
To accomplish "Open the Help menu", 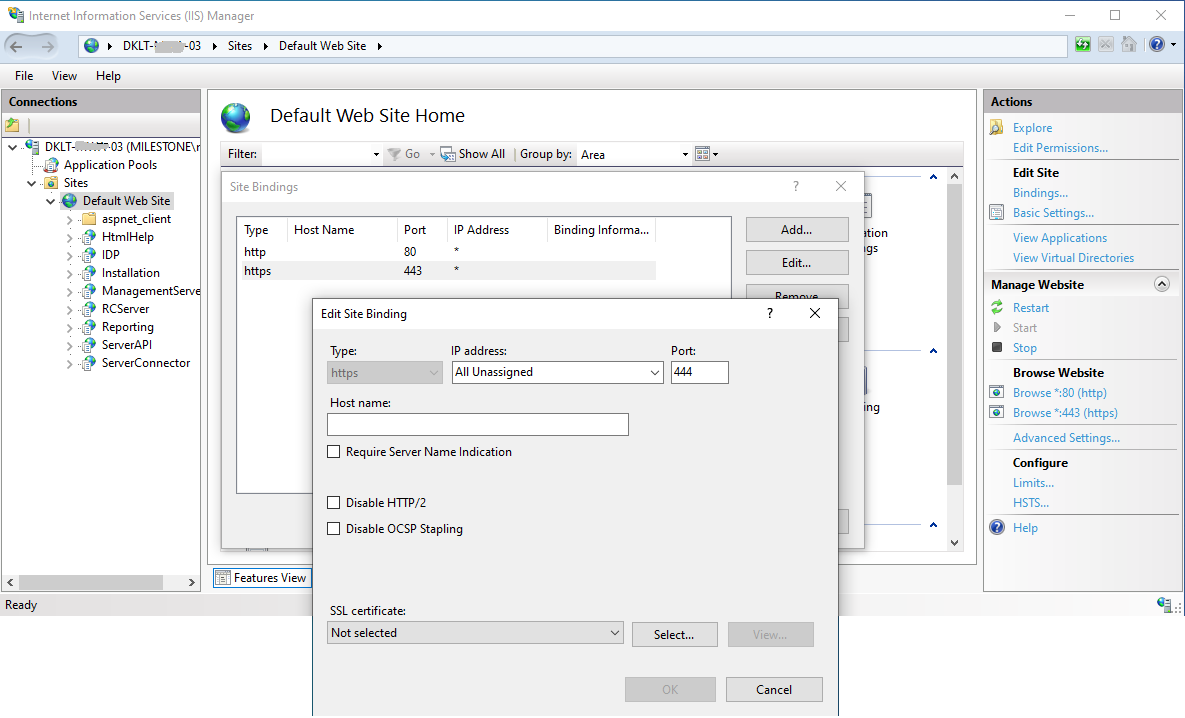I will tap(108, 76).
